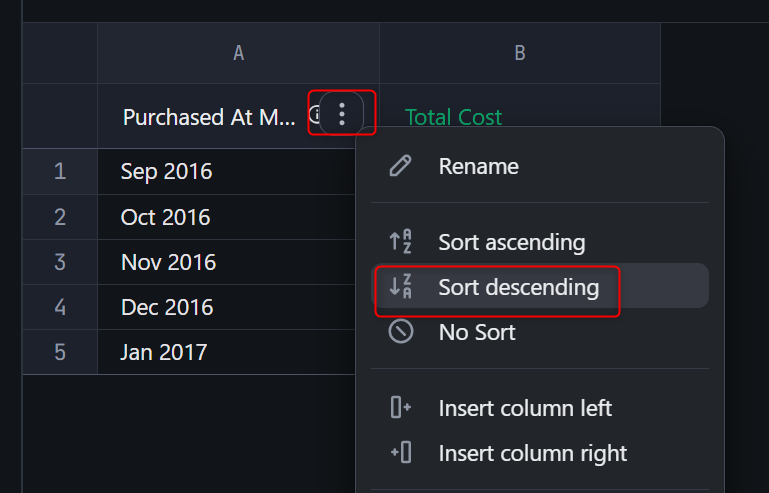
Task: Select column letter A header
Action: pyautogui.click(x=238, y=54)
